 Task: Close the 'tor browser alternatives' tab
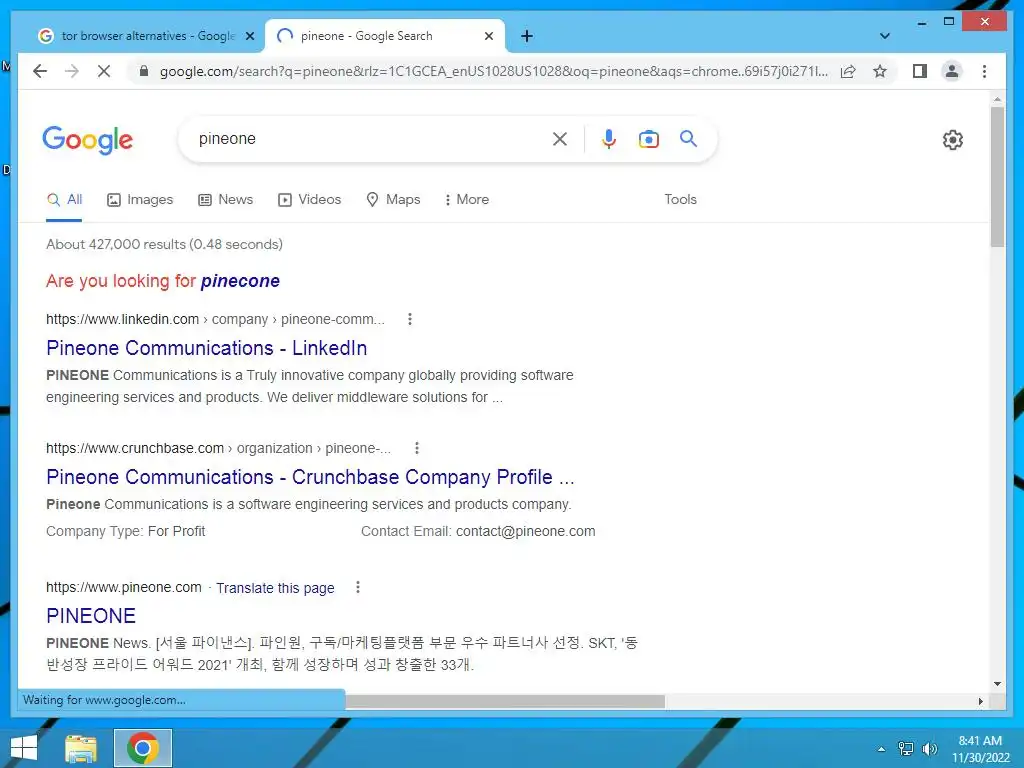point(249,36)
